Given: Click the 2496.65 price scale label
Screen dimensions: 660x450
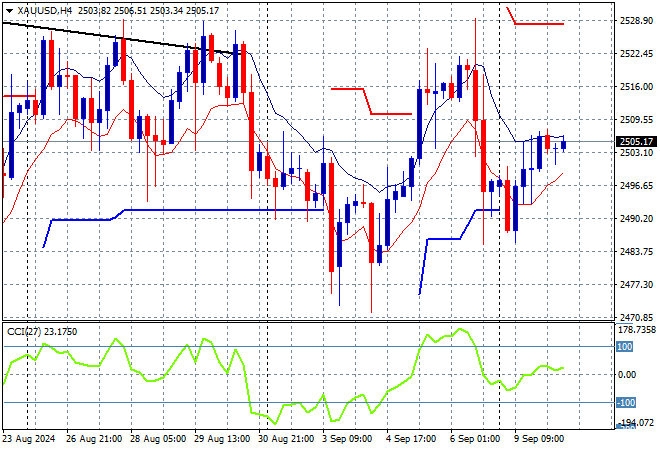Looking at the screenshot, I should [x=636, y=186].
